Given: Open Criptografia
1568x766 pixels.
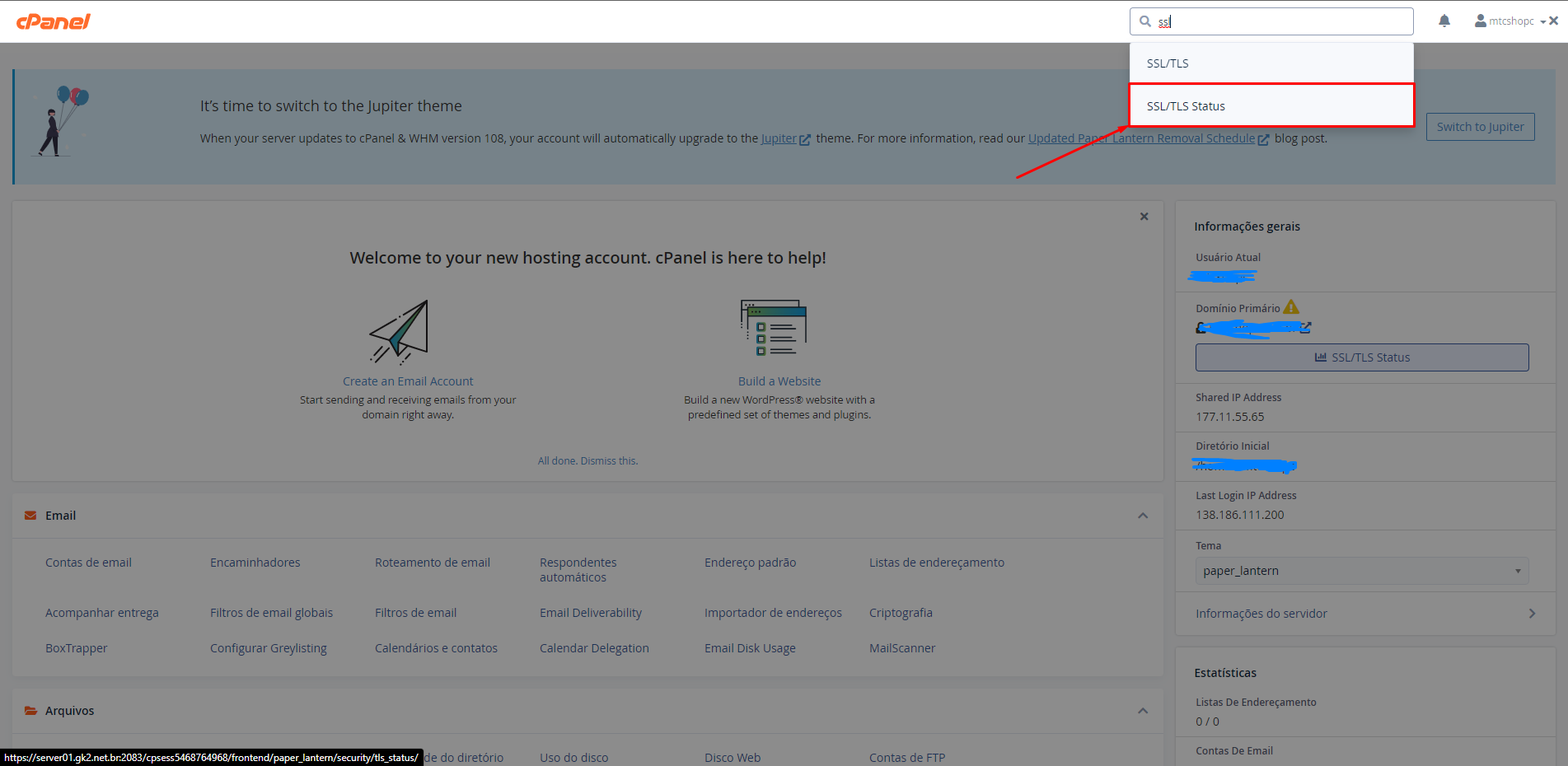Looking at the screenshot, I should pos(901,613).
